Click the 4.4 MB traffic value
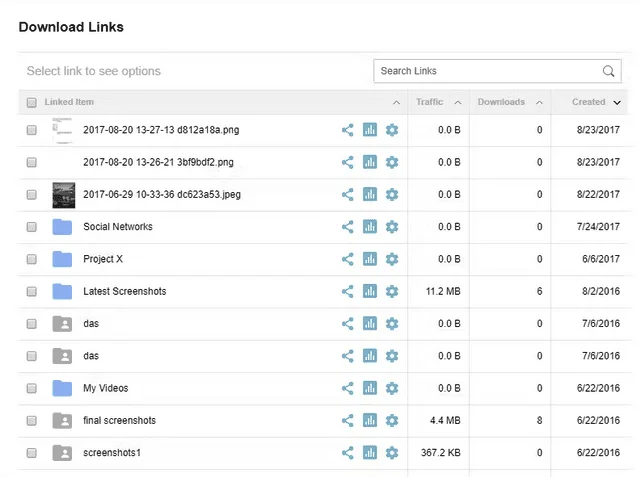 click(x=445, y=420)
